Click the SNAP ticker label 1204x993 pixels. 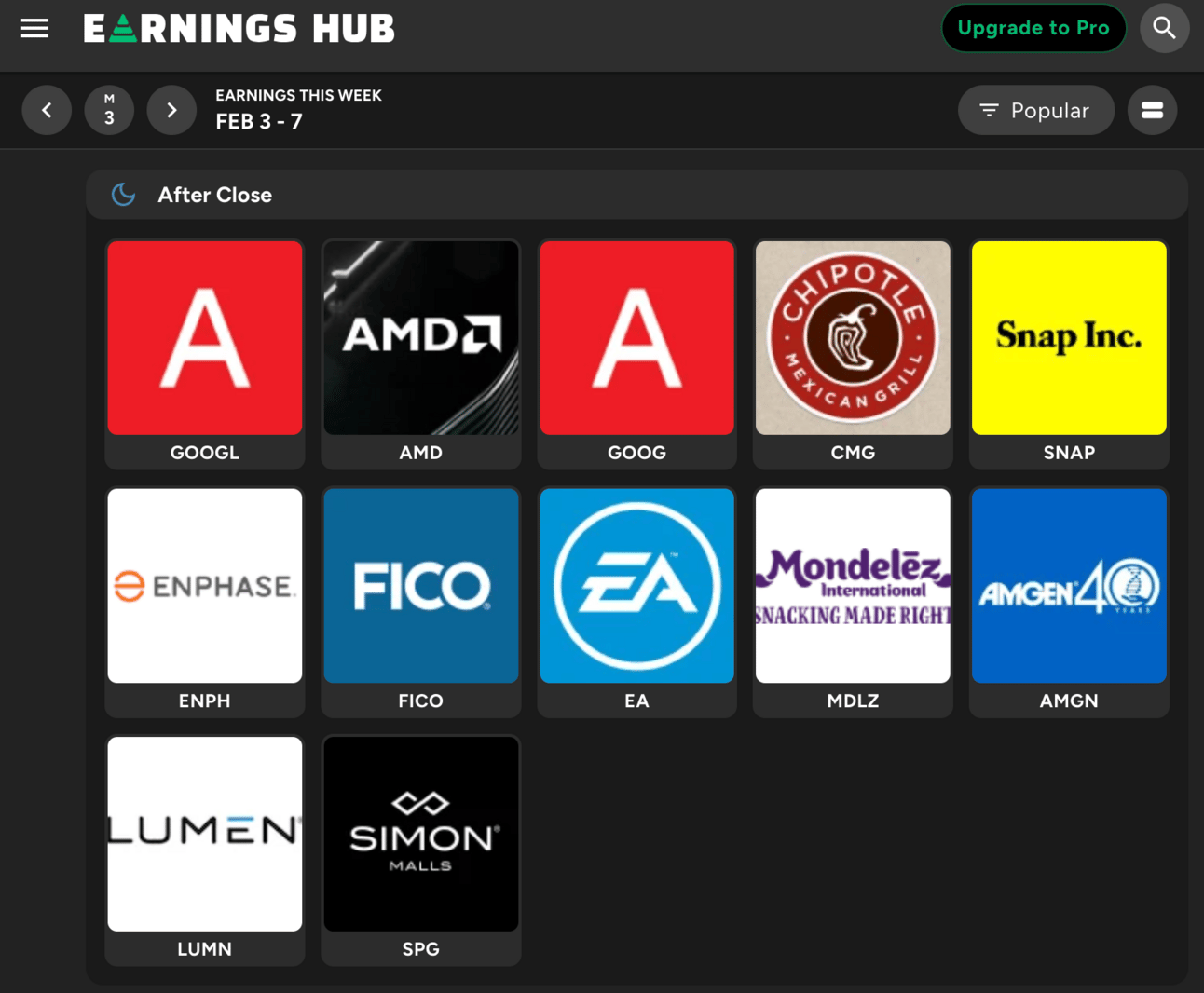(1069, 453)
